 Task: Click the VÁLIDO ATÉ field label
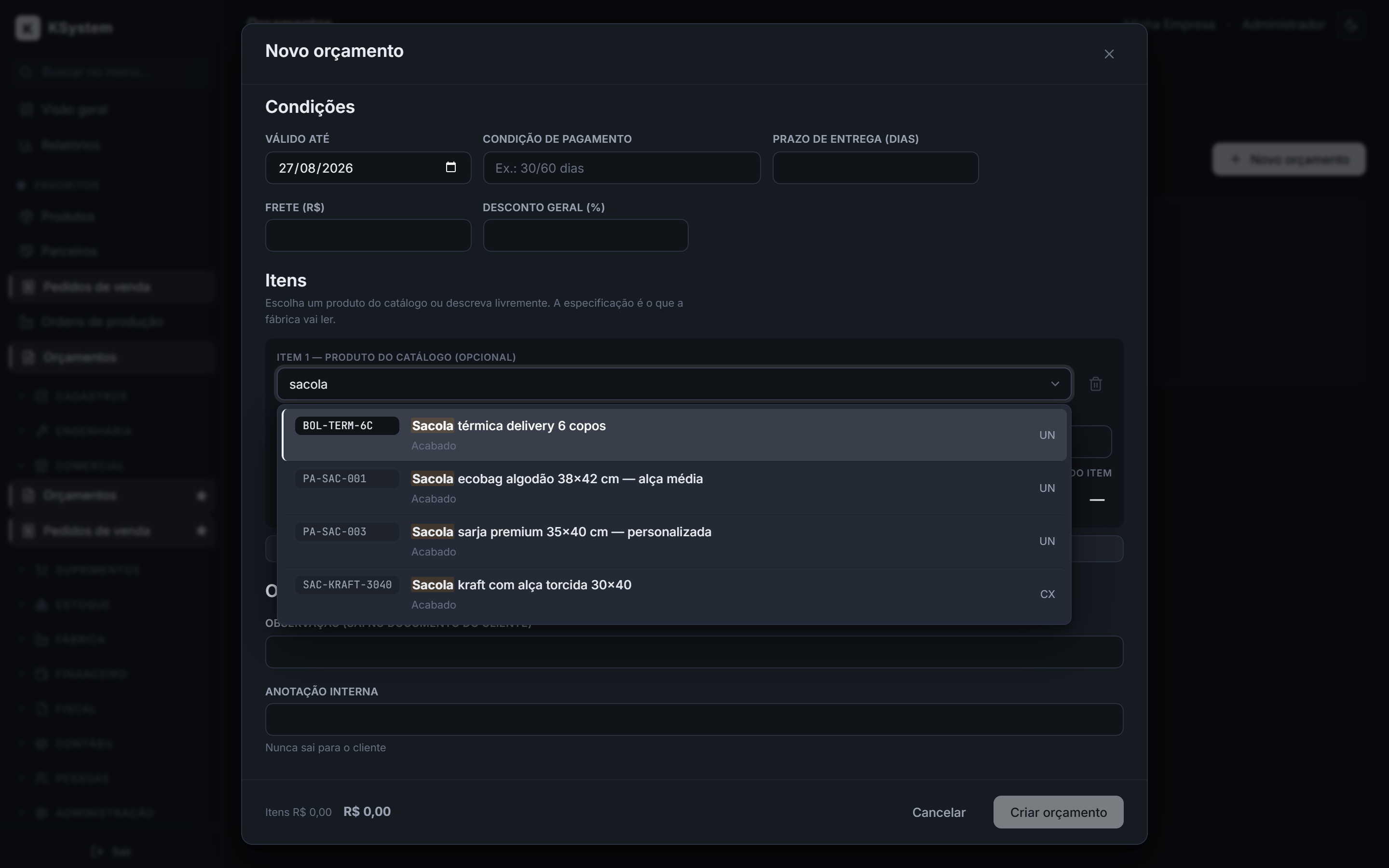pyautogui.click(x=297, y=139)
